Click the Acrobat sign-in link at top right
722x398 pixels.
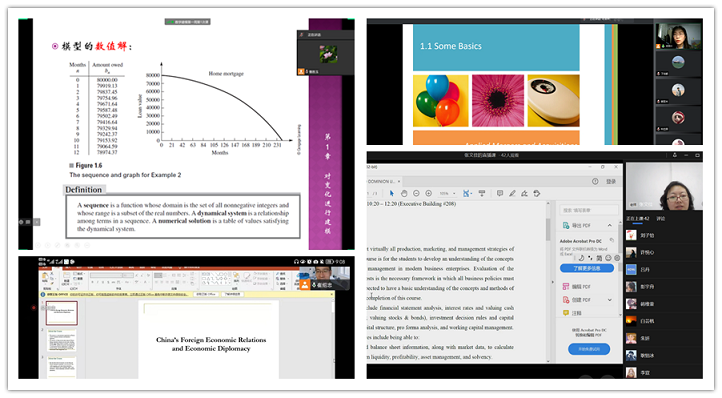tap(611, 181)
